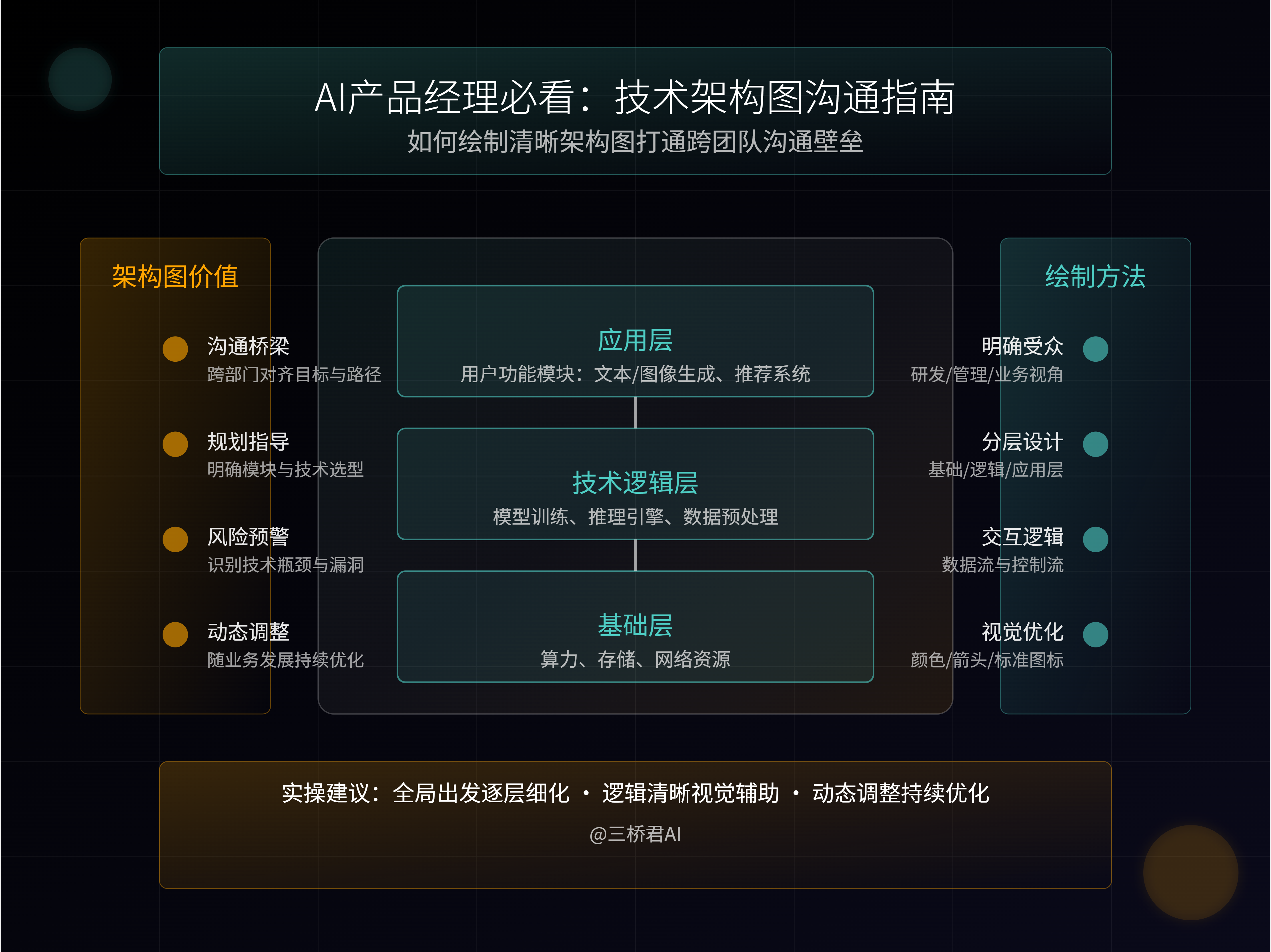
Task: Select the 基础层 box
Action: click(636, 627)
